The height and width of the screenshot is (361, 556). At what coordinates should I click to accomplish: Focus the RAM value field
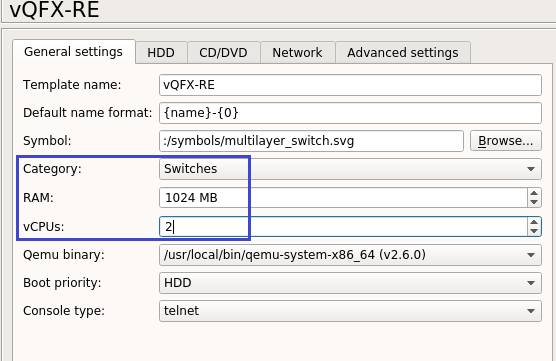343,198
